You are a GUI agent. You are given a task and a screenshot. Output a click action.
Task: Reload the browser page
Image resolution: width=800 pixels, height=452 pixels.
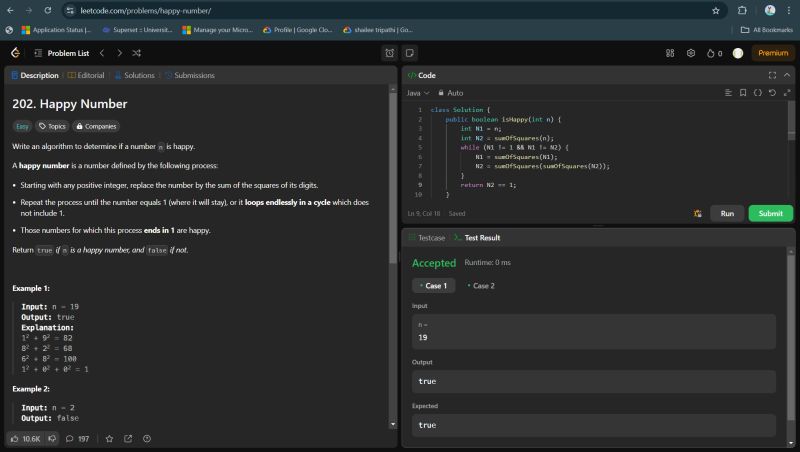47,10
